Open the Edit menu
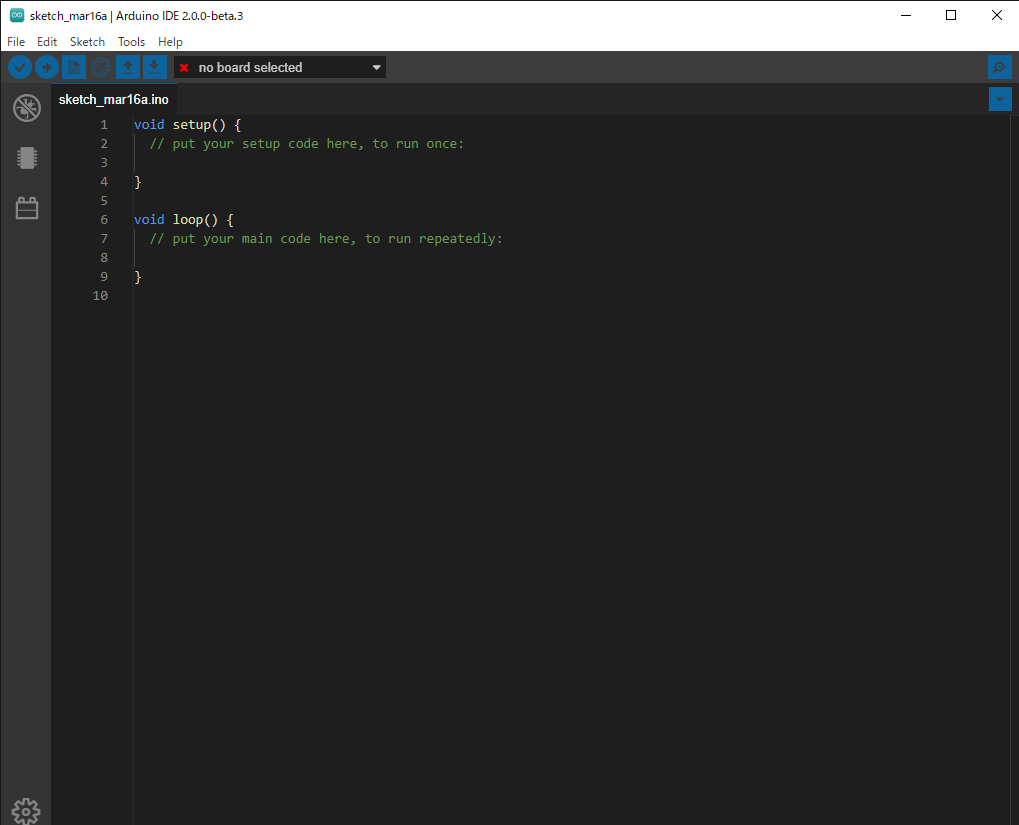This screenshot has height=825, width=1019. click(47, 42)
